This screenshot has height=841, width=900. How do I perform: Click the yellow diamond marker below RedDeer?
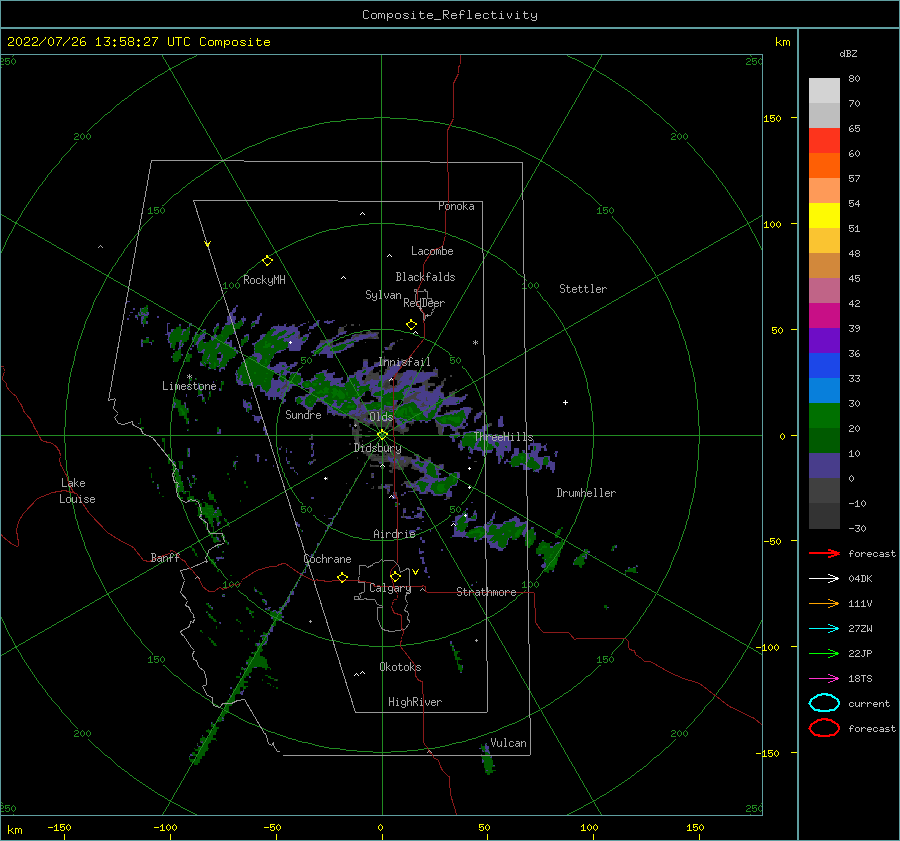[412, 325]
